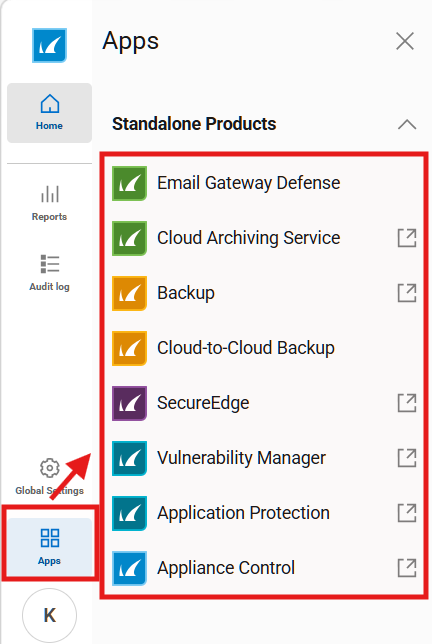Click the external link icon next to SecureEdge
The width and height of the screenshot is (432, 644).
point(407,403)
